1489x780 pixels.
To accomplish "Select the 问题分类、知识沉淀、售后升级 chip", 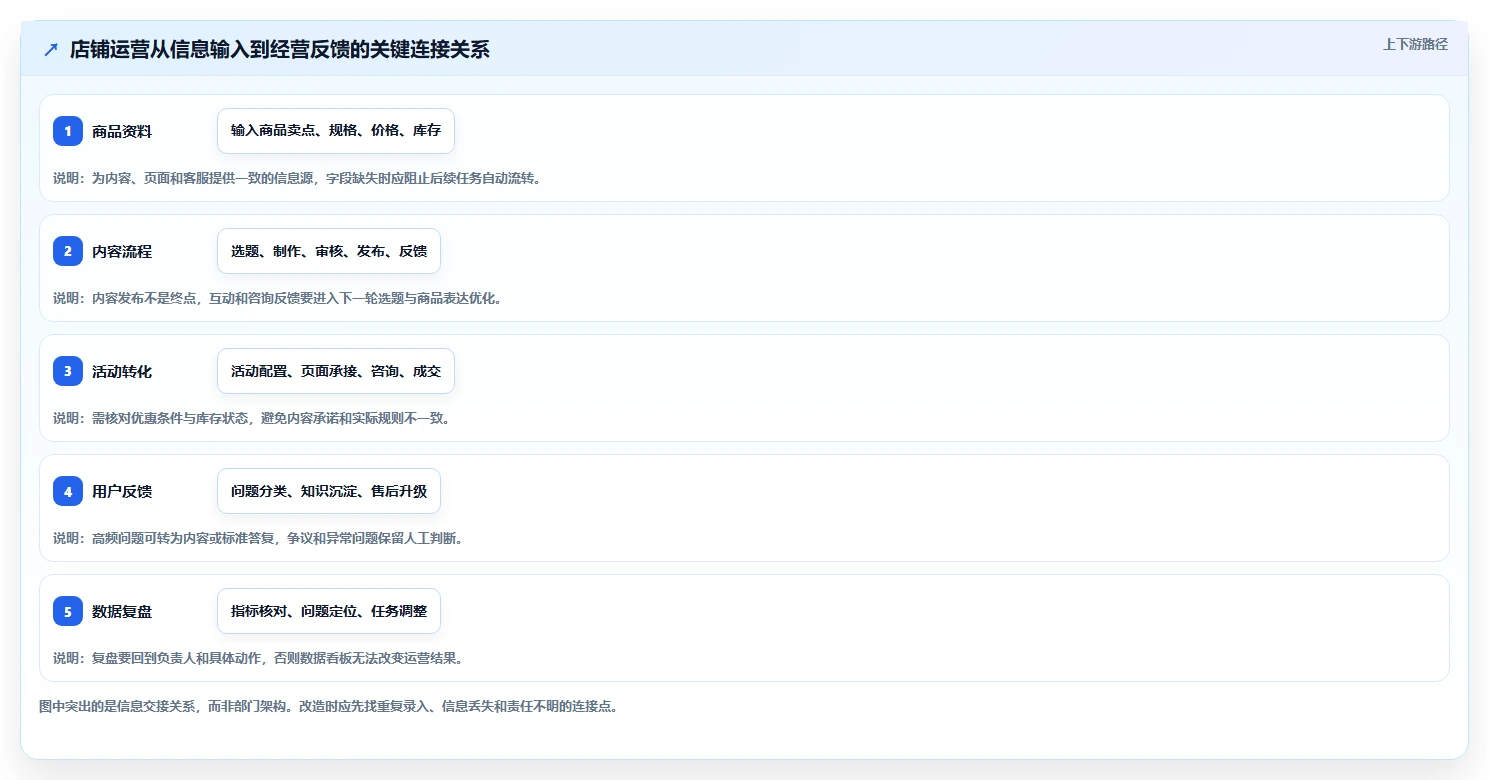I will point(329,491).
